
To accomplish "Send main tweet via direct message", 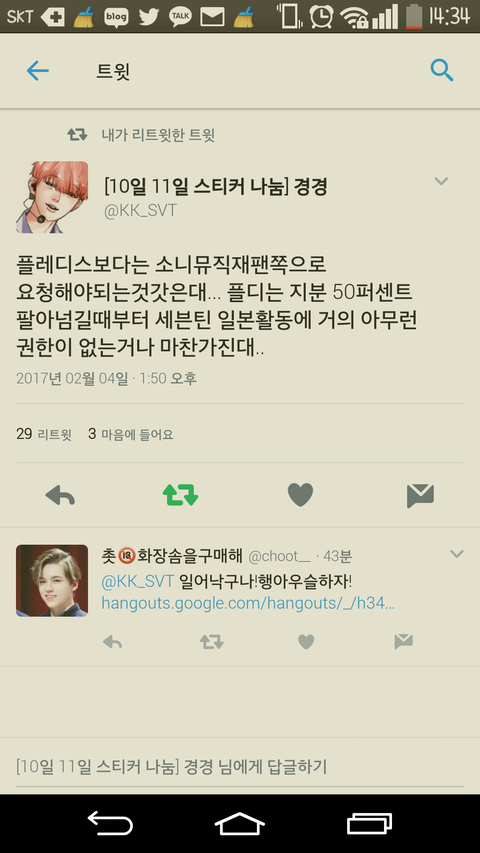I will [x=420, y=496].
